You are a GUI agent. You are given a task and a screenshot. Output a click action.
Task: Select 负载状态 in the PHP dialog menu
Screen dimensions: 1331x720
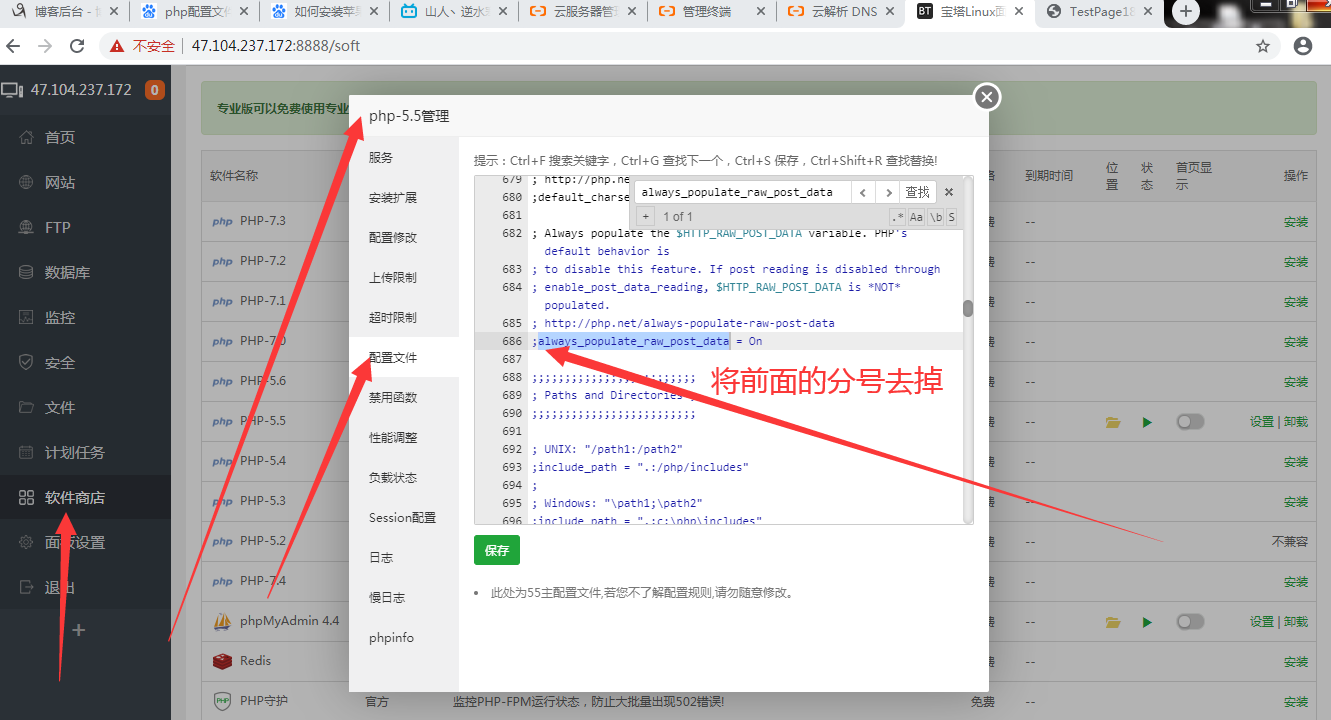point(404,478)
